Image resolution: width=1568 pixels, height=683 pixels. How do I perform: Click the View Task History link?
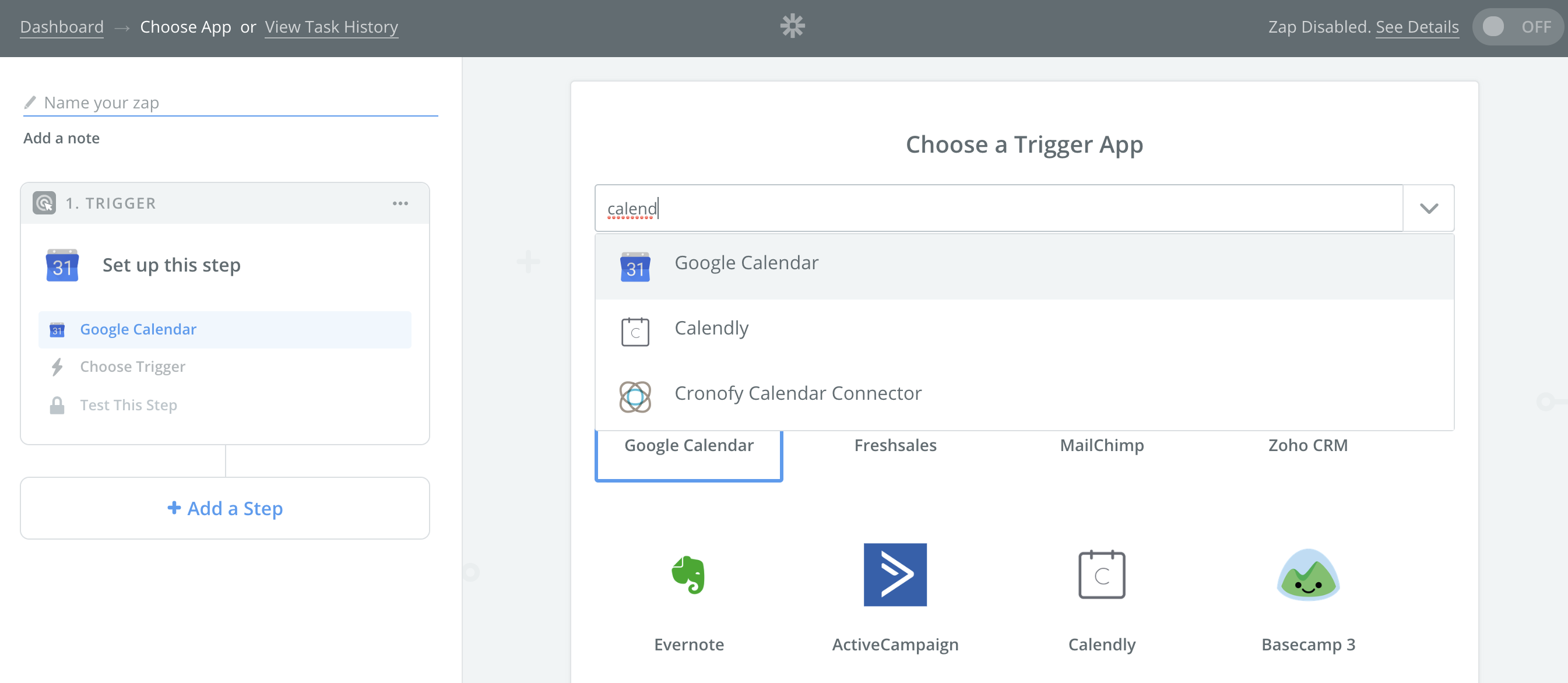click(331, 26)
